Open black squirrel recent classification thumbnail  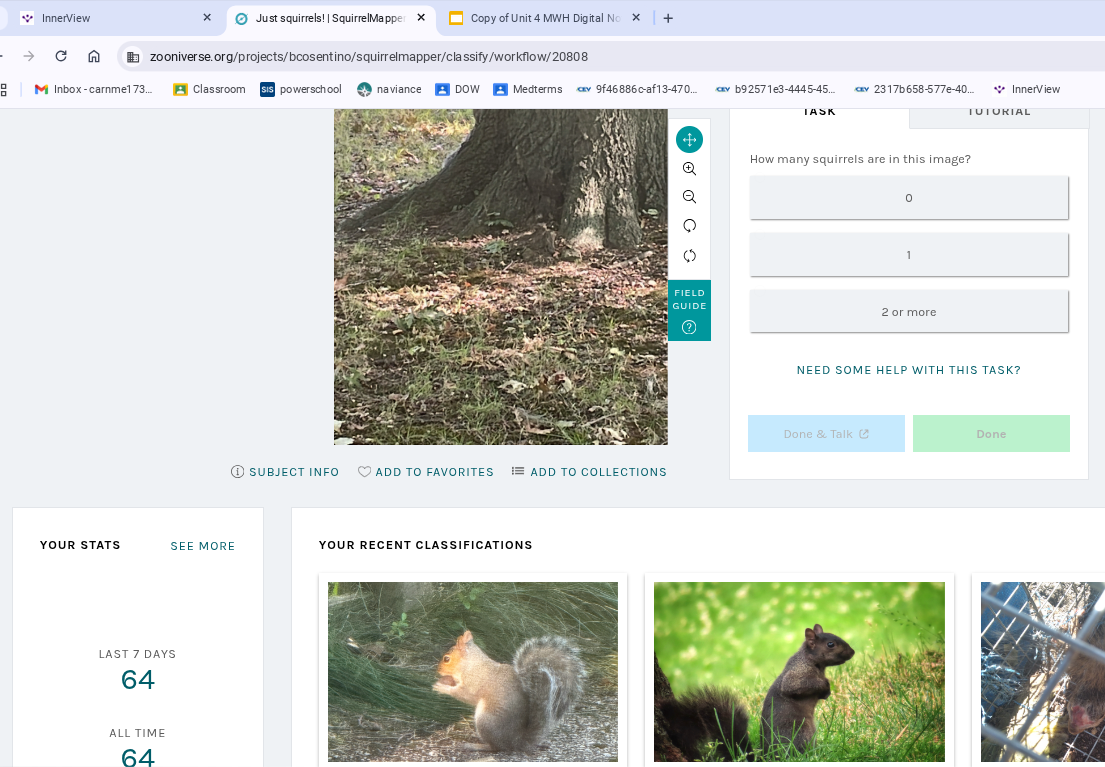799,672
